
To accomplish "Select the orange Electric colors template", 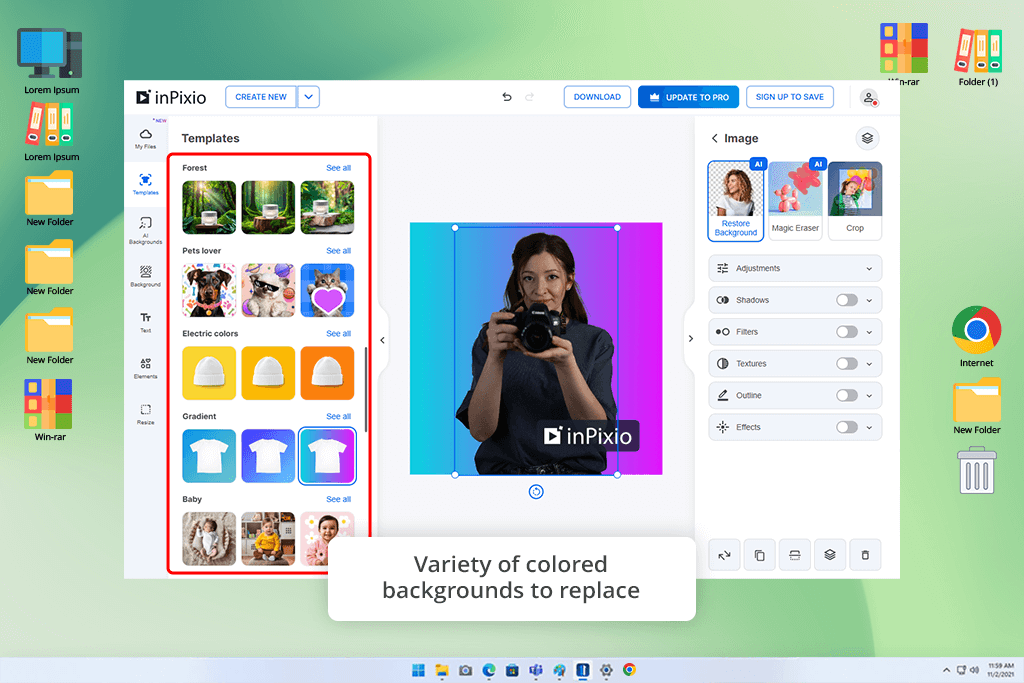I will pyautogui.click(x=327, y=373).
